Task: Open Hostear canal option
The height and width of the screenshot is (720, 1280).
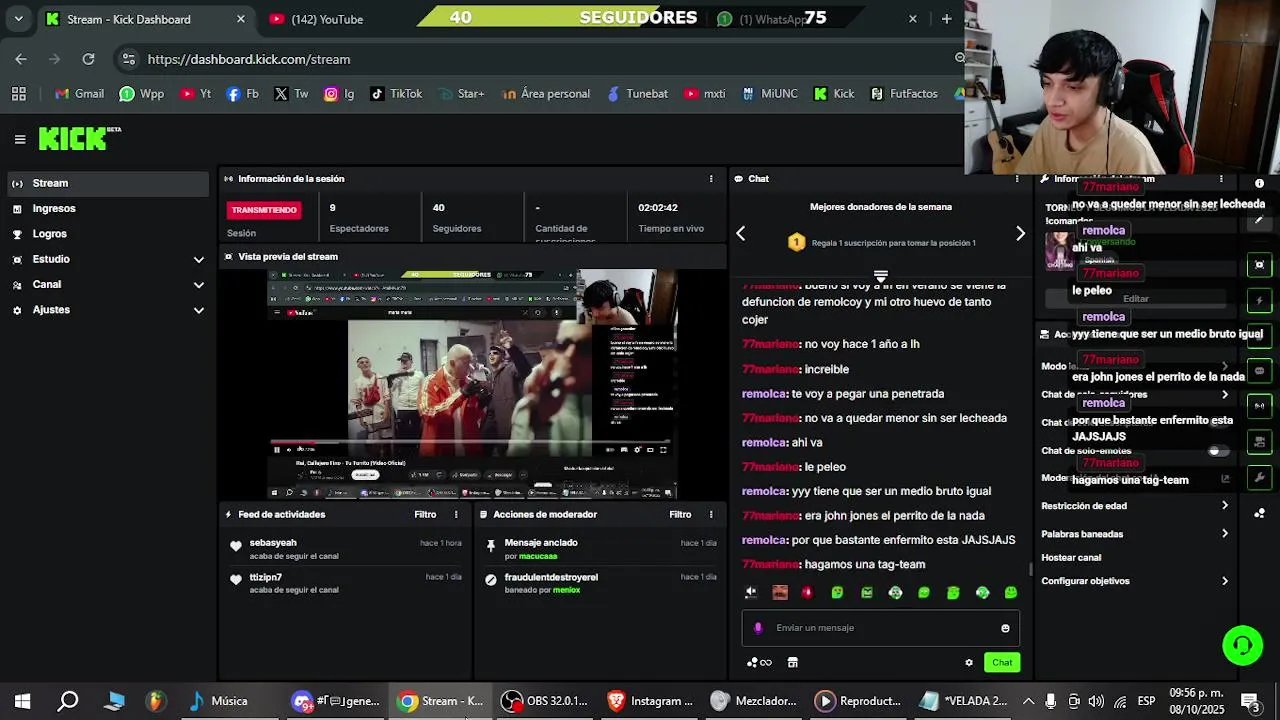Action: click(x=1071, y=558)
